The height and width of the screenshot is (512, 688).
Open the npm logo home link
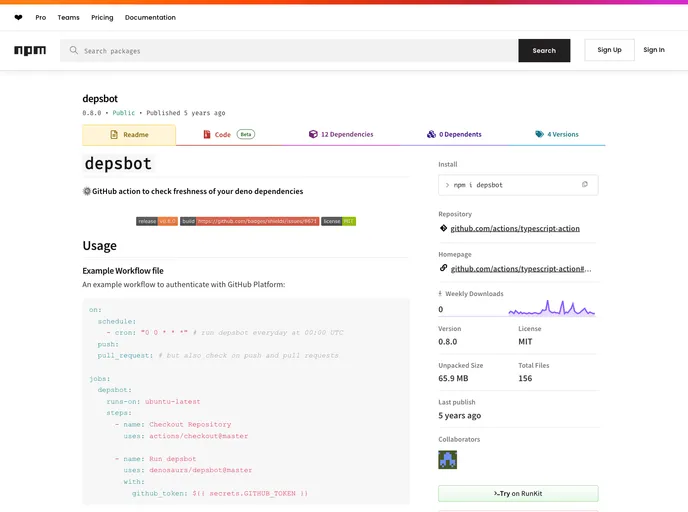click(x=30, y=50)
